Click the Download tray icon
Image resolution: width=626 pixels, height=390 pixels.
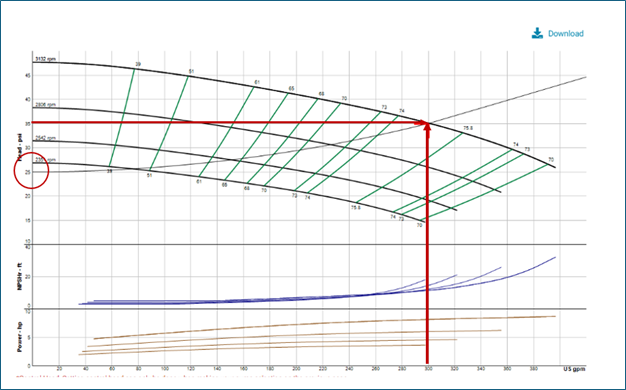pyautogui.click(x=537, y=33)
